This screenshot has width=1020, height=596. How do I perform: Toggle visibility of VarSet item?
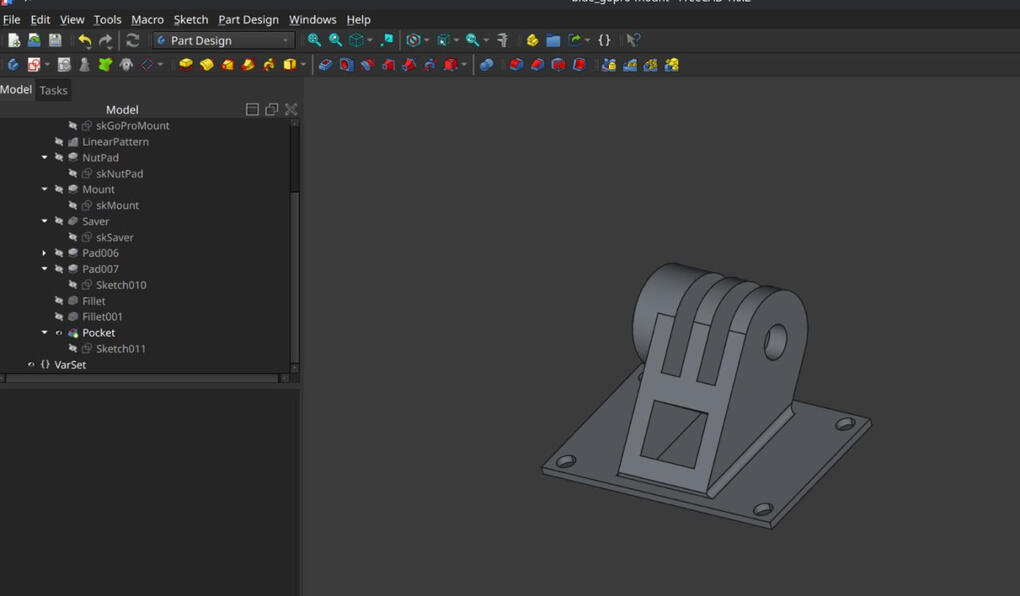(31, 365)
